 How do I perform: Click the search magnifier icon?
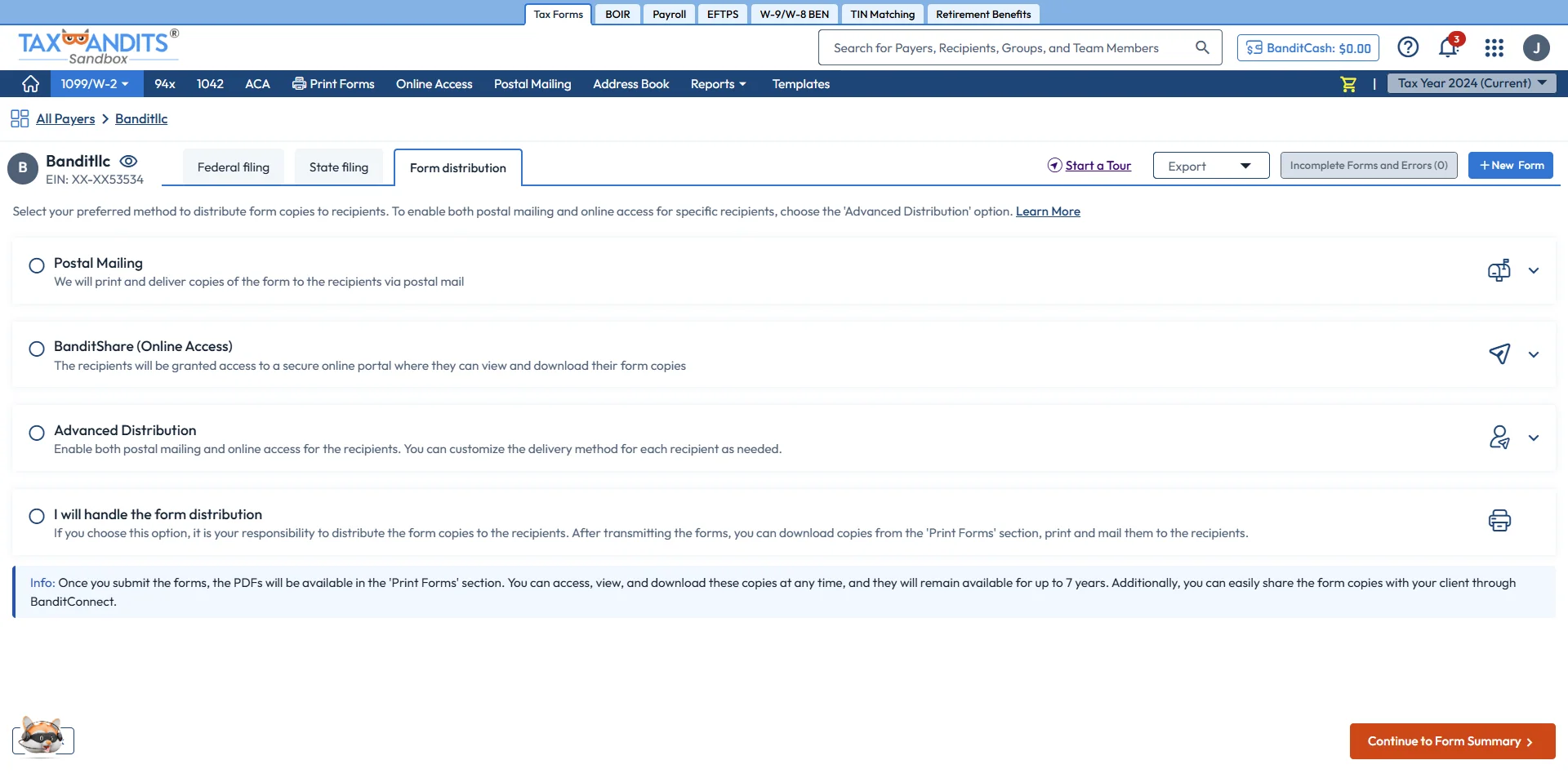(x=1202, y=47)
